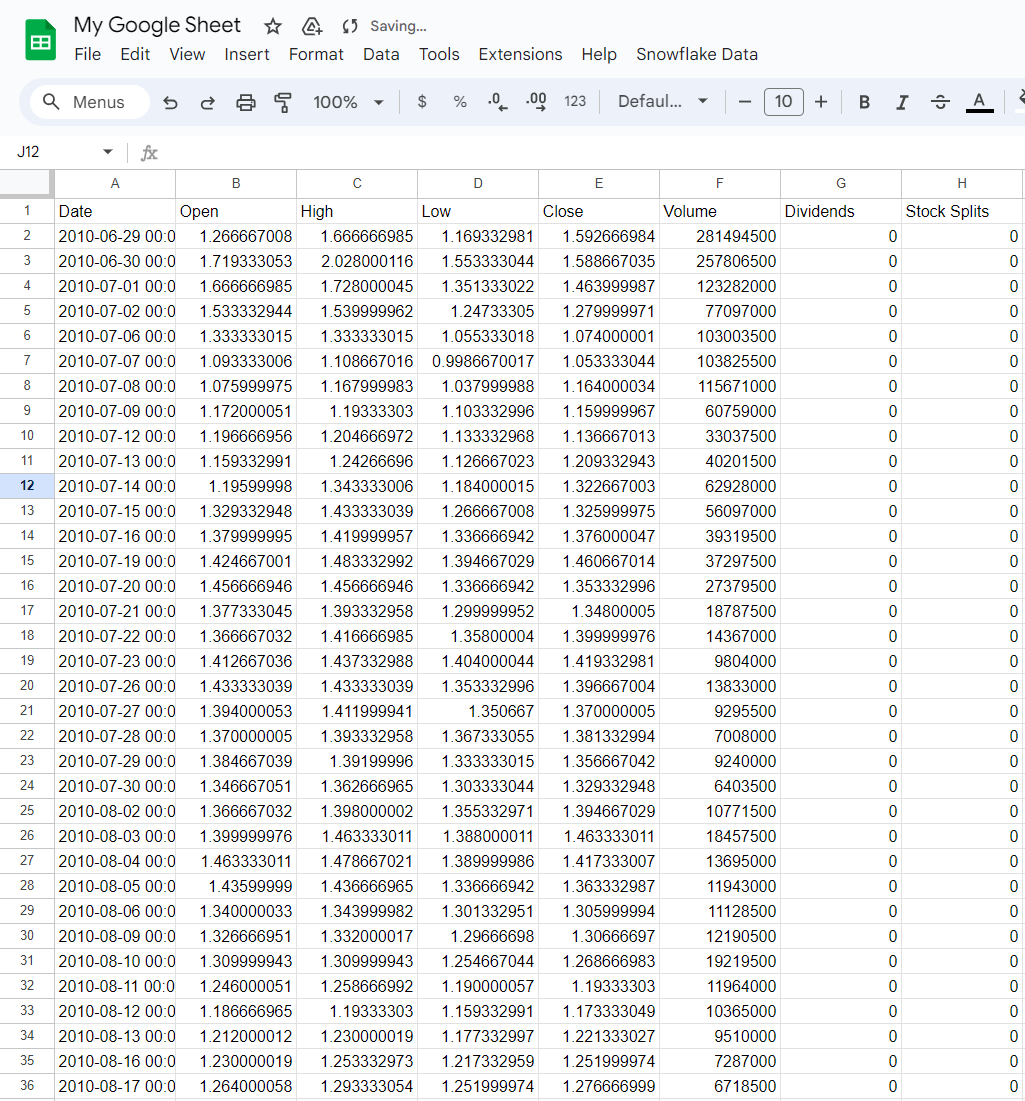The height and width of the screenshot is (1101, 1025).
Task: Open the Snowflake Data menu
Action: [x=697, y=54]
